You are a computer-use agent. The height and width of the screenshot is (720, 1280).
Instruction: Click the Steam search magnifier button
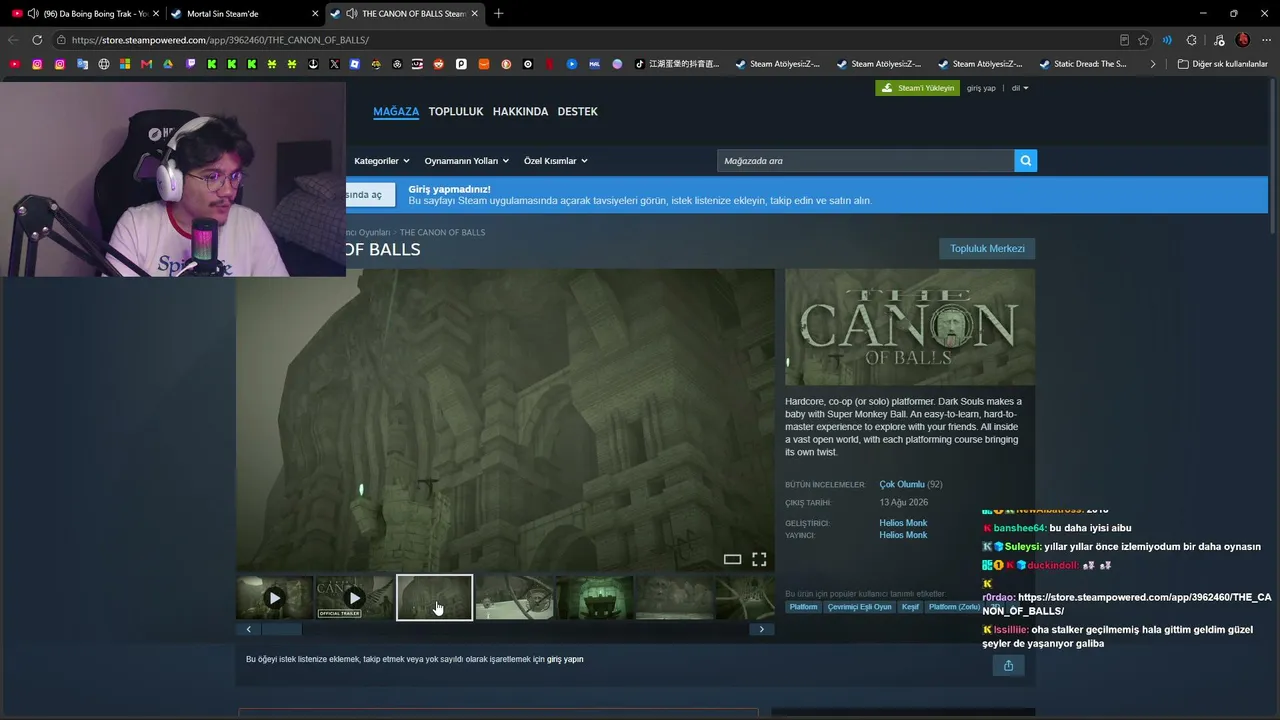(x=1025, y=161)
